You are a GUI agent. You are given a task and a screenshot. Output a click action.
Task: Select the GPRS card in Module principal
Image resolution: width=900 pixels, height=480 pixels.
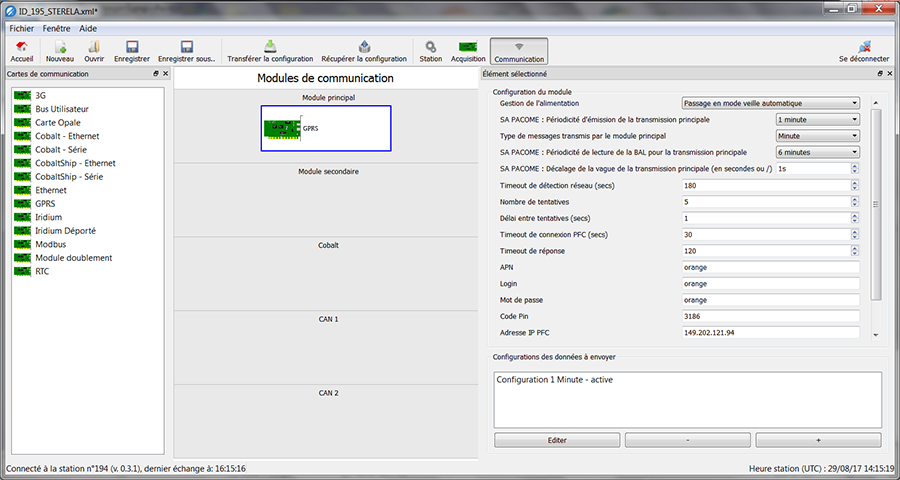pos(325,128)
